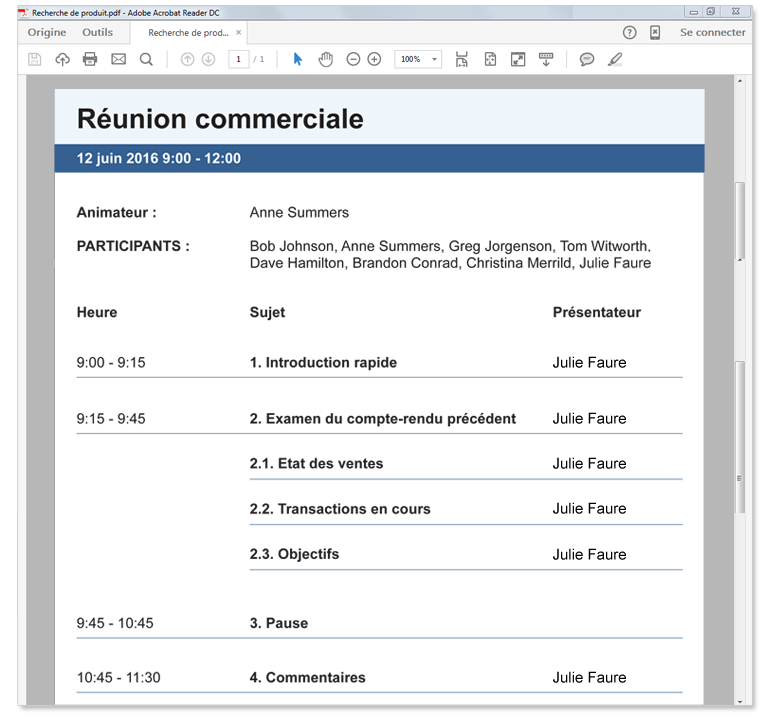Image resolution: width=770 pixels, height=727 pixels.
Task: Click the Heure column header
Action: pyautogui.click(x=97, y=312)
